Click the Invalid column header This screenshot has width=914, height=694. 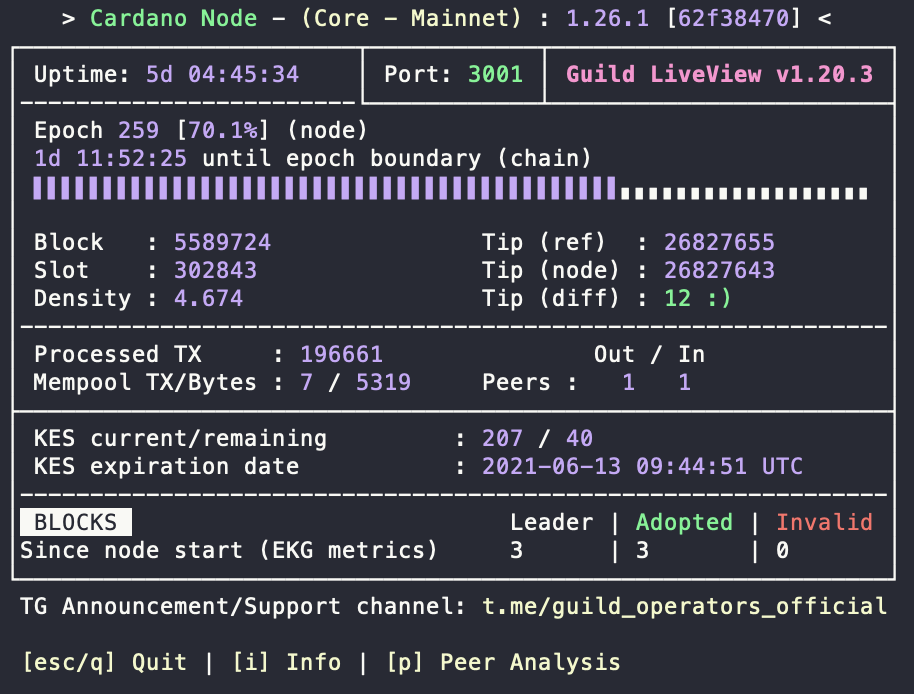point(824,522)
